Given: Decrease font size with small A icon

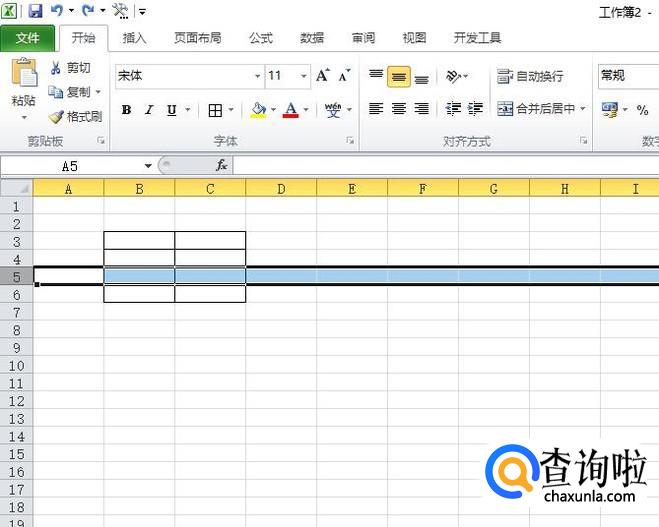Looking at the screenshot, I should point(344,76).
